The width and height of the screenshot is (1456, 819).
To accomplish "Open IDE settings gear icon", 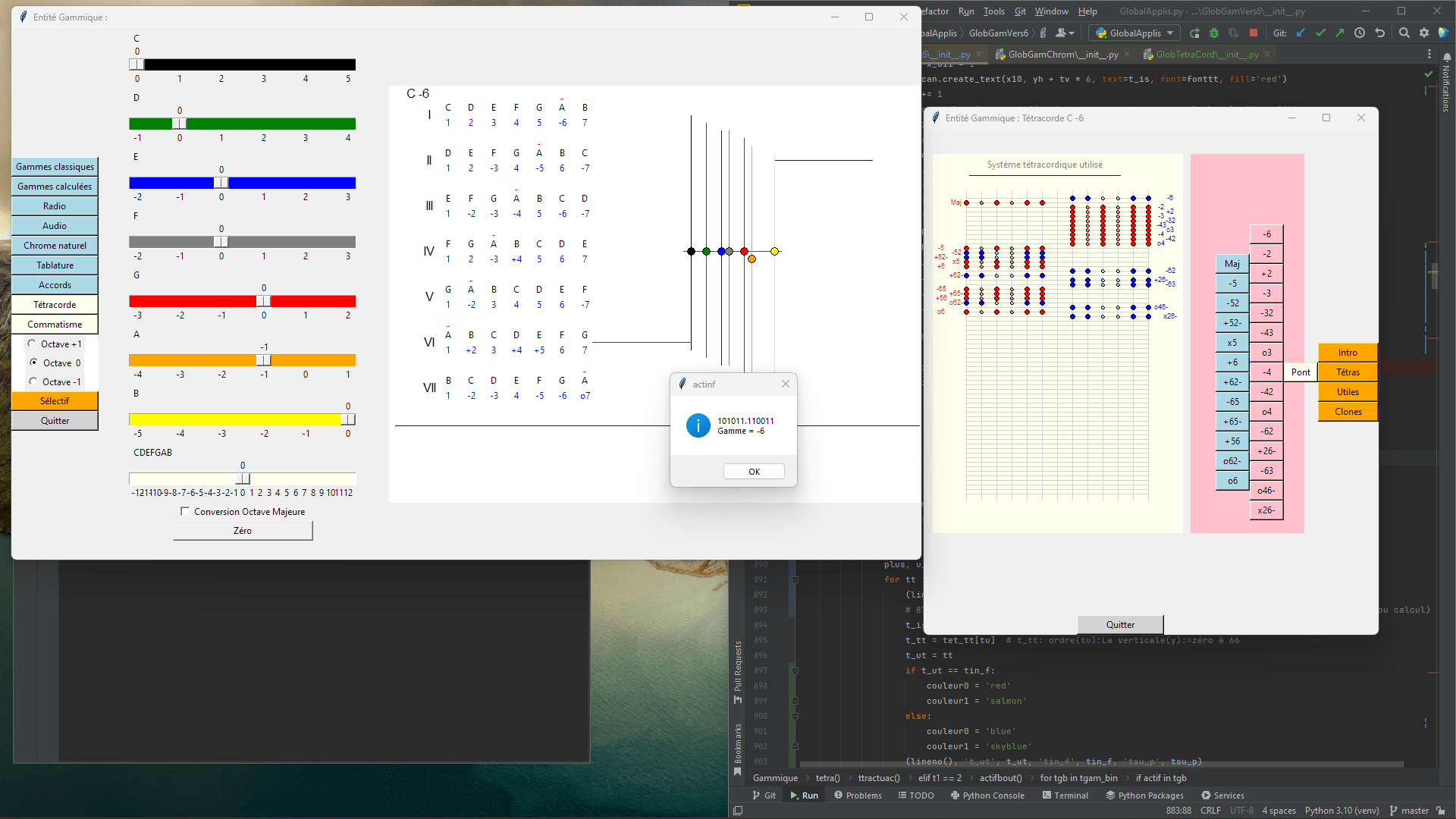I will [1424, 33].
